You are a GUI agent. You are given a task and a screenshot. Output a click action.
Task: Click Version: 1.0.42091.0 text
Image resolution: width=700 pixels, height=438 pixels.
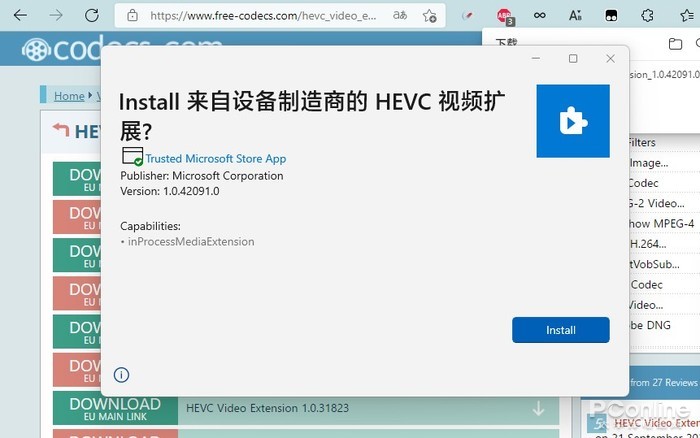(x=170, y=191)
